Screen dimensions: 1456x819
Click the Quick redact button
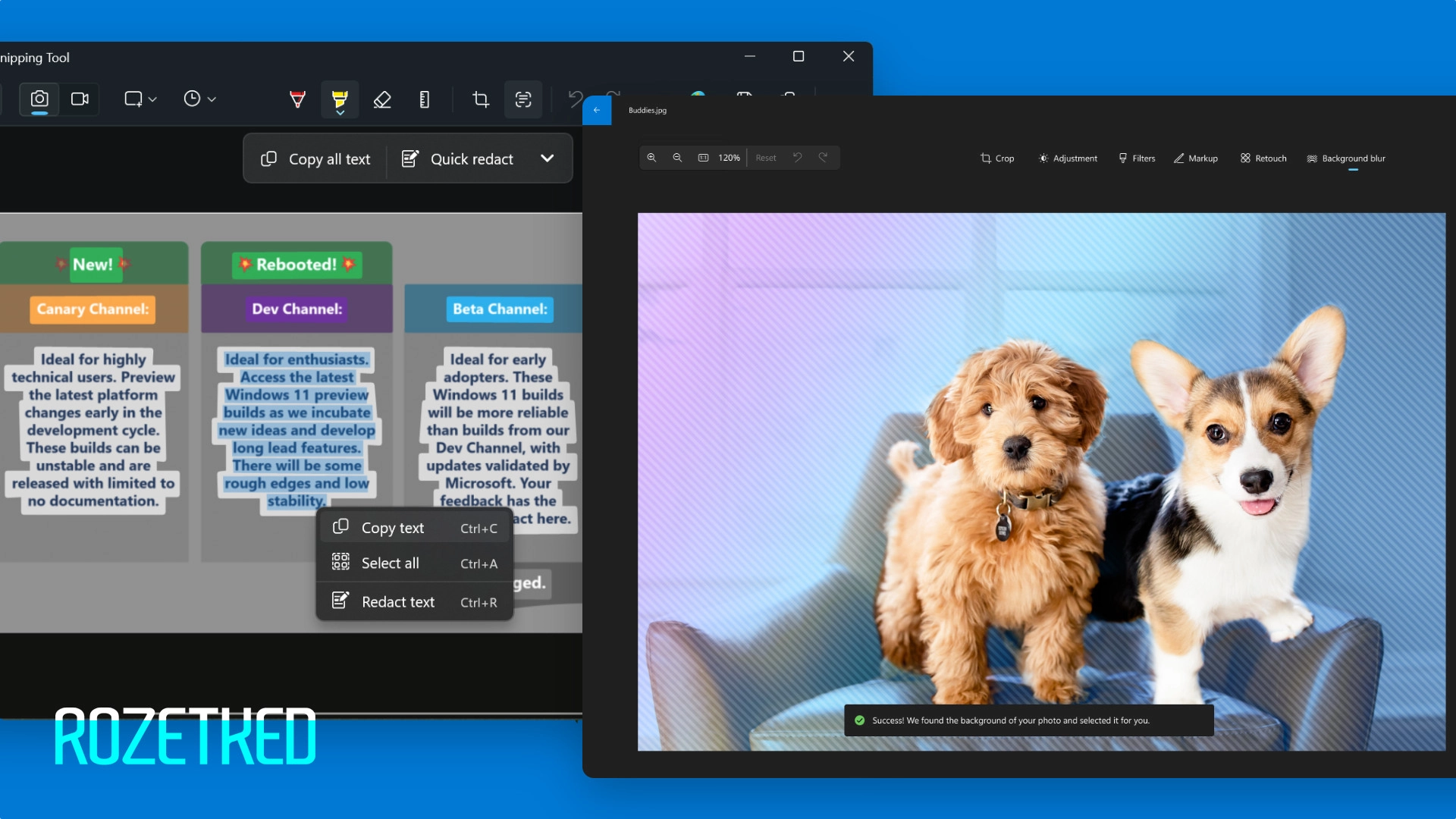pyautogui.click(x=457, y=159)
